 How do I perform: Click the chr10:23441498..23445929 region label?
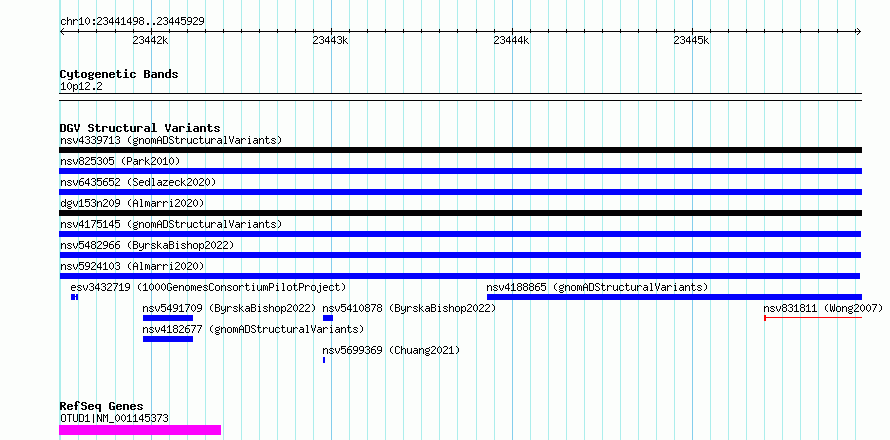pos(132,21)
